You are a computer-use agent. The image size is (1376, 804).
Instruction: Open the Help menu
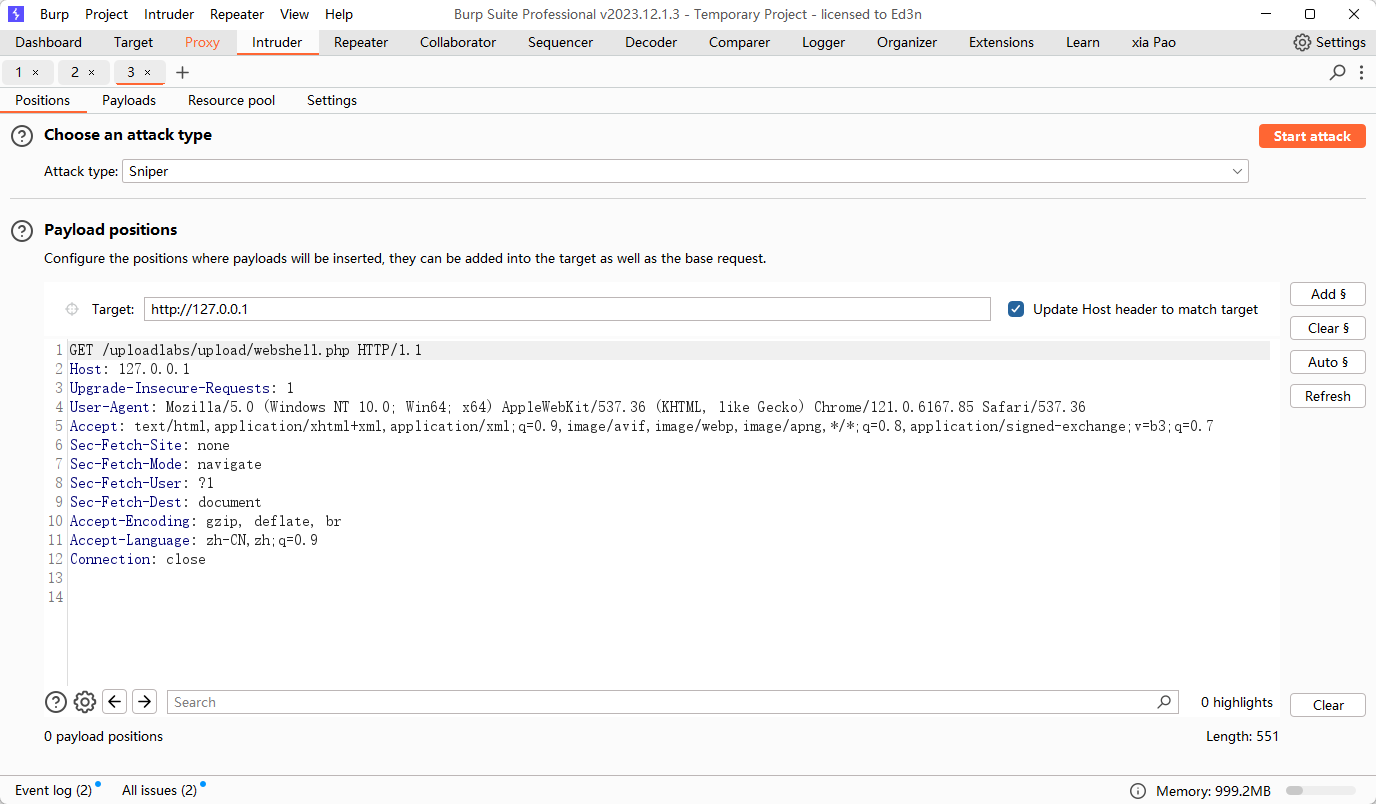339,14
